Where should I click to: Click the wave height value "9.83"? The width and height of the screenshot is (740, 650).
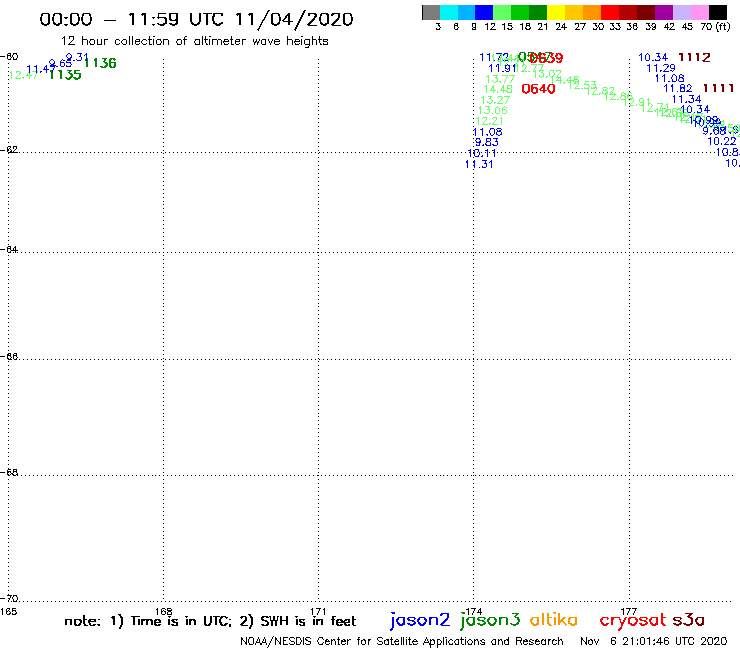point(487,142)
